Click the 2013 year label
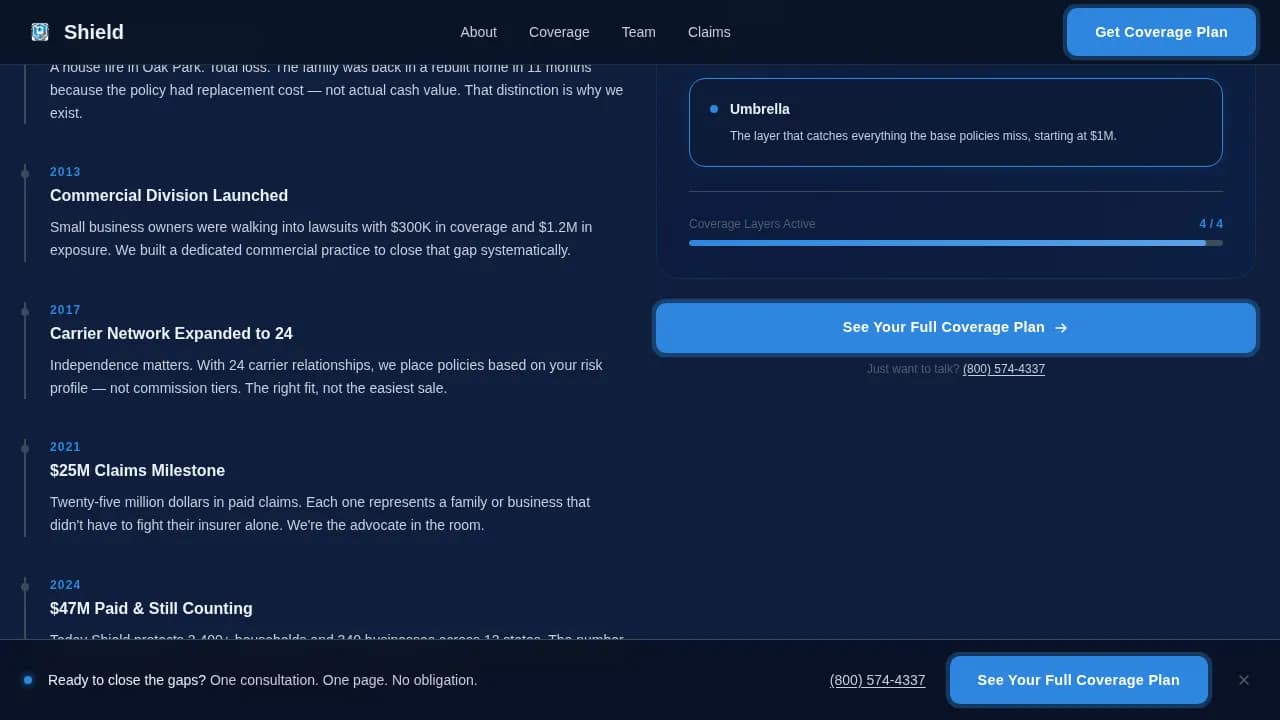The height and width of the screenshot is (720, 1280). pos(65,172)
